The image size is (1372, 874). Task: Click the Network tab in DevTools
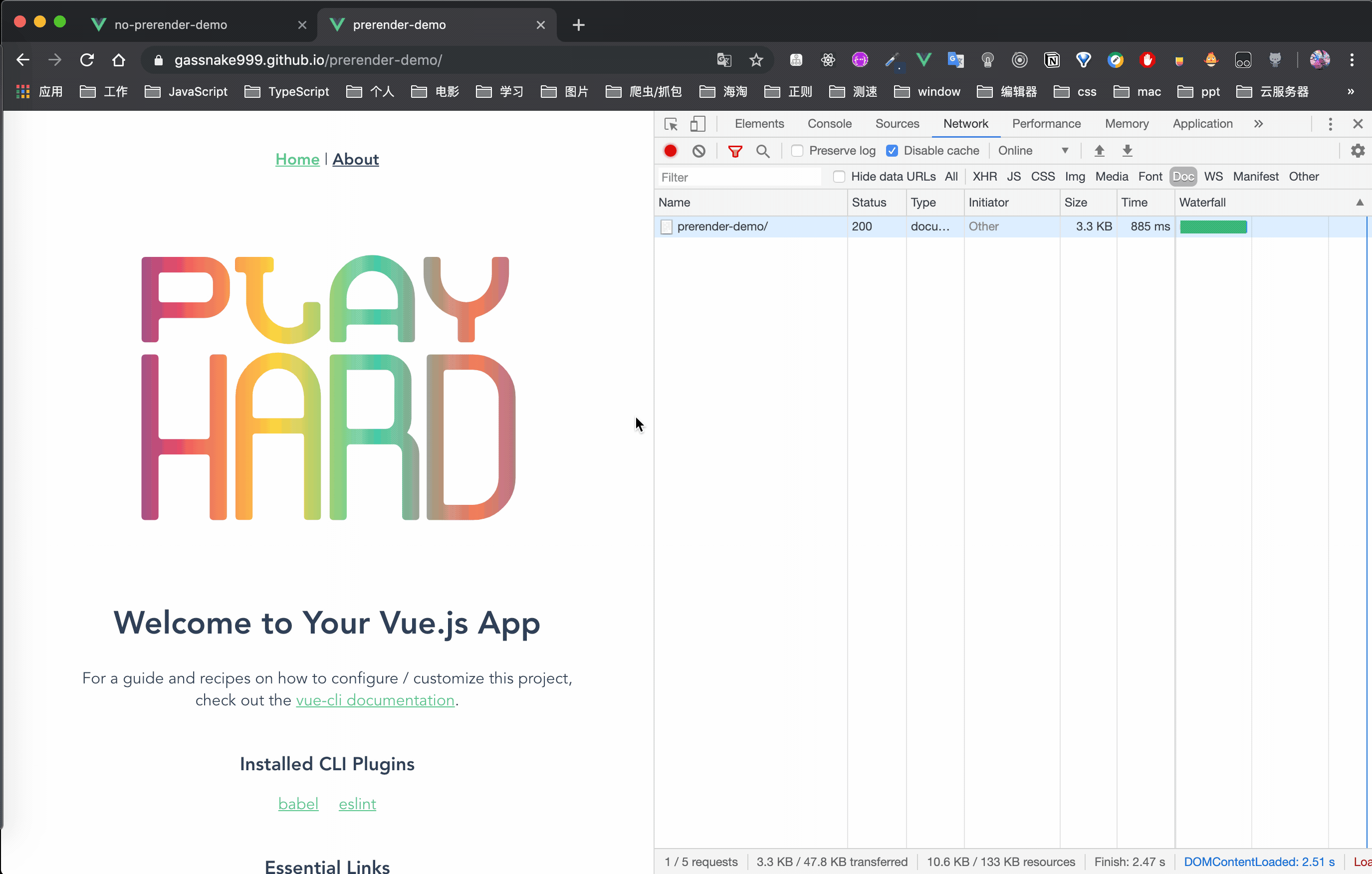click(966, 123)
